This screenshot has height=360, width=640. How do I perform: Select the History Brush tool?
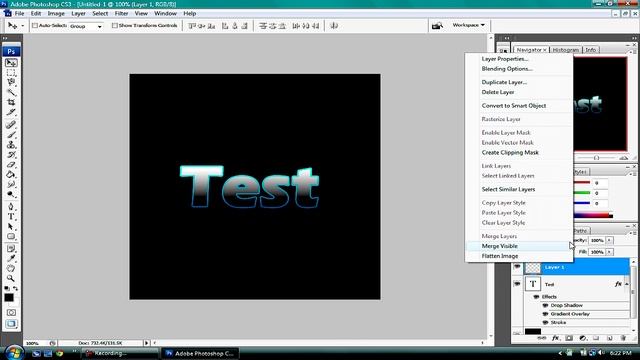tap(11, 155)
